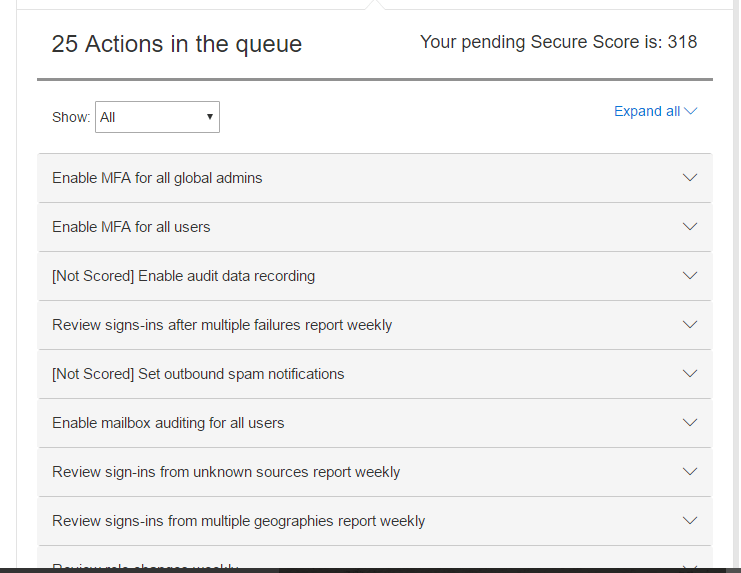
Task: Click the chevron icon beside Expand all
Action: click(x=690, y=111)
